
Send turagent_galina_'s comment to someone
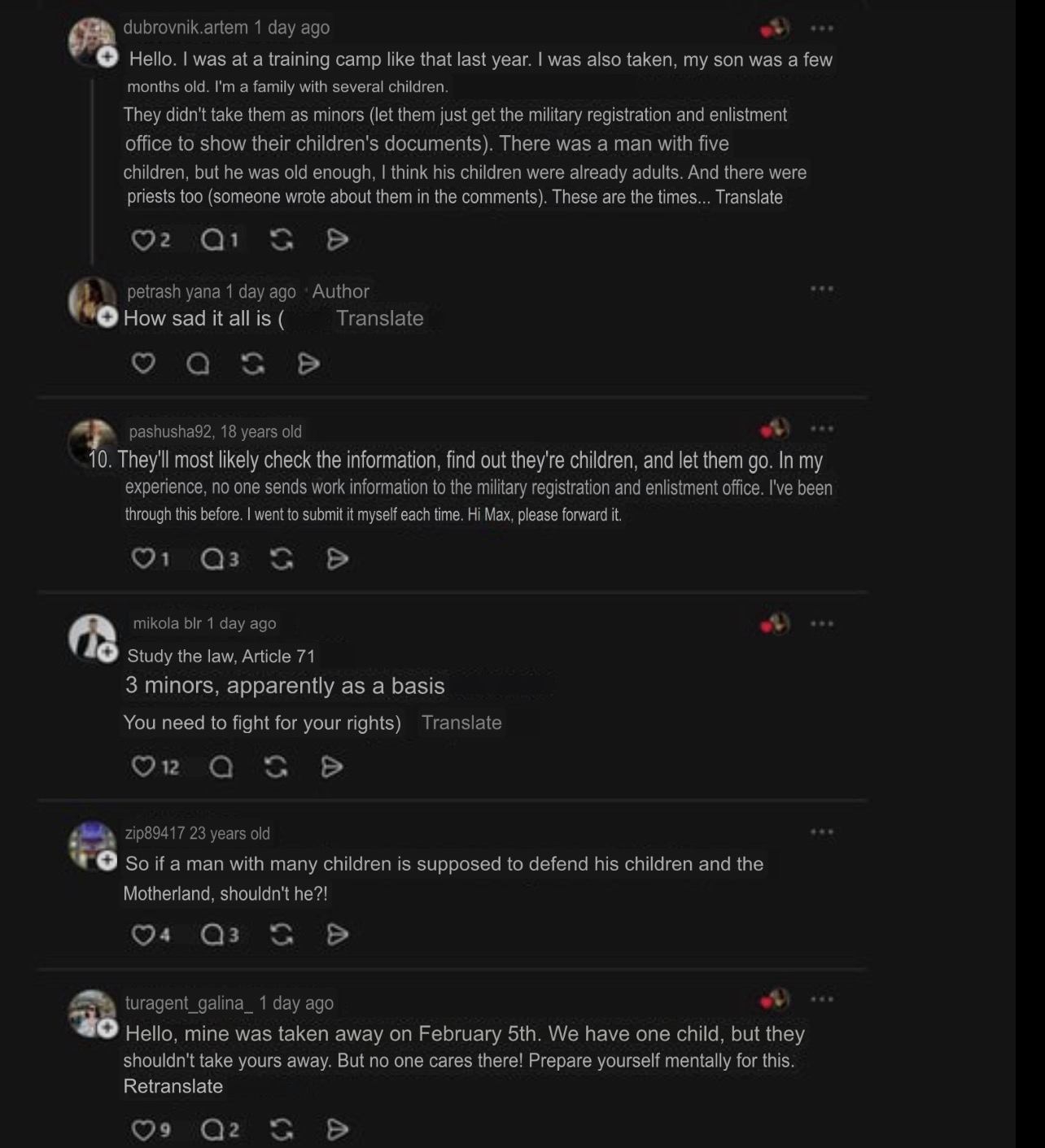337,1129
